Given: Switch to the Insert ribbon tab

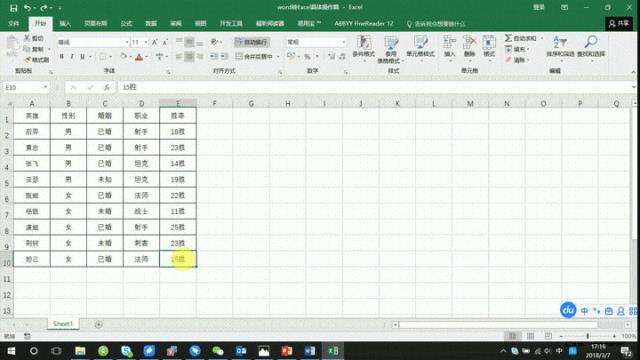Looking at the screenshot, I should (x=65, y=24).
